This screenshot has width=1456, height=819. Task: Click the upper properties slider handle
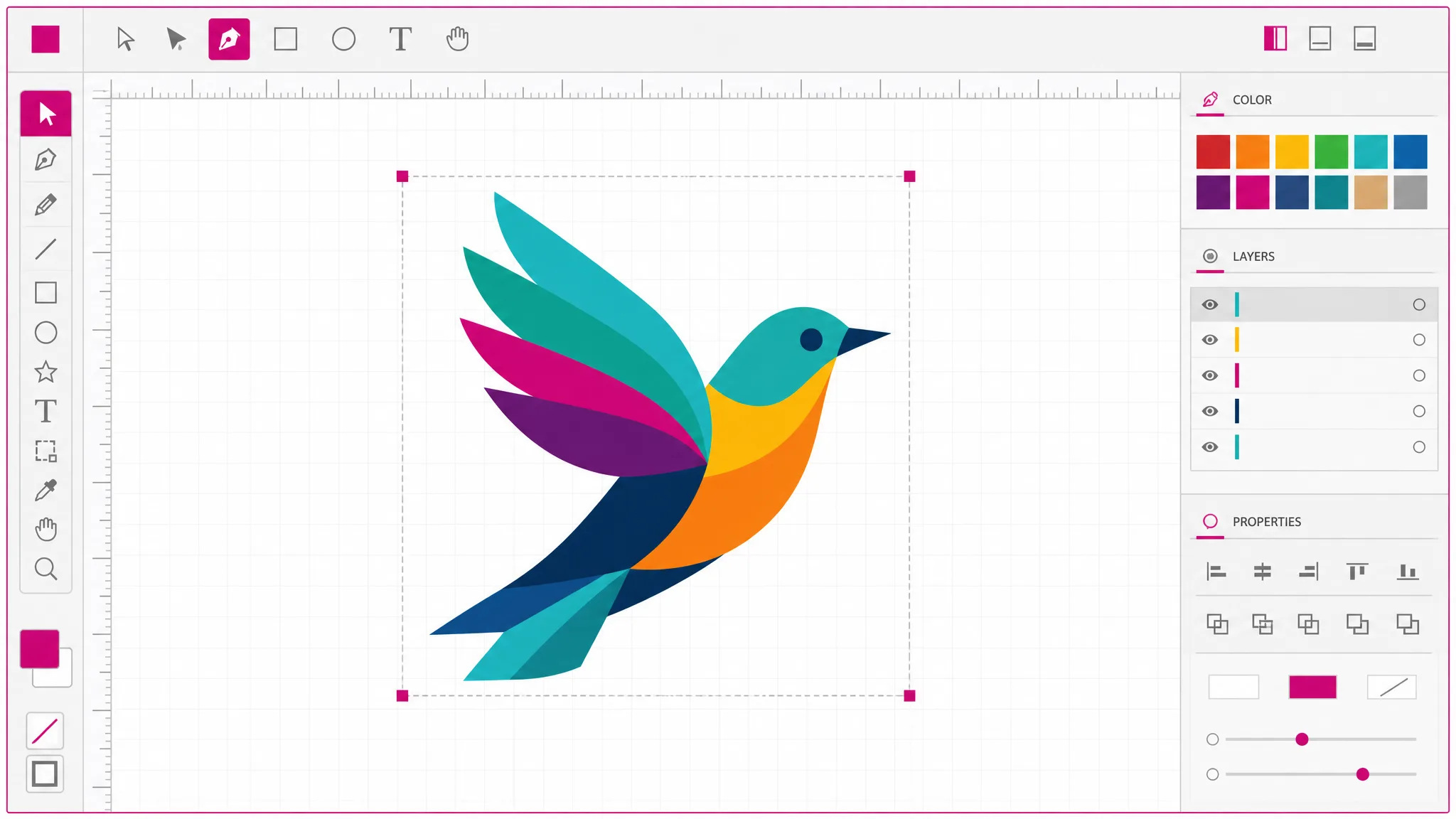pos(1302,739)
